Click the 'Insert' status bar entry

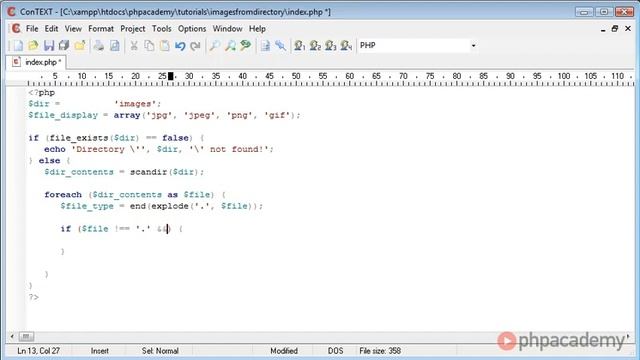[100, 351]
